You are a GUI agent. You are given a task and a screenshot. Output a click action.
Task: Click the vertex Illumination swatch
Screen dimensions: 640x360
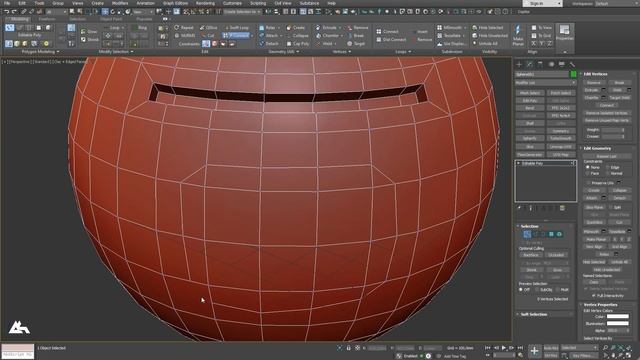[x=618, y=323]
